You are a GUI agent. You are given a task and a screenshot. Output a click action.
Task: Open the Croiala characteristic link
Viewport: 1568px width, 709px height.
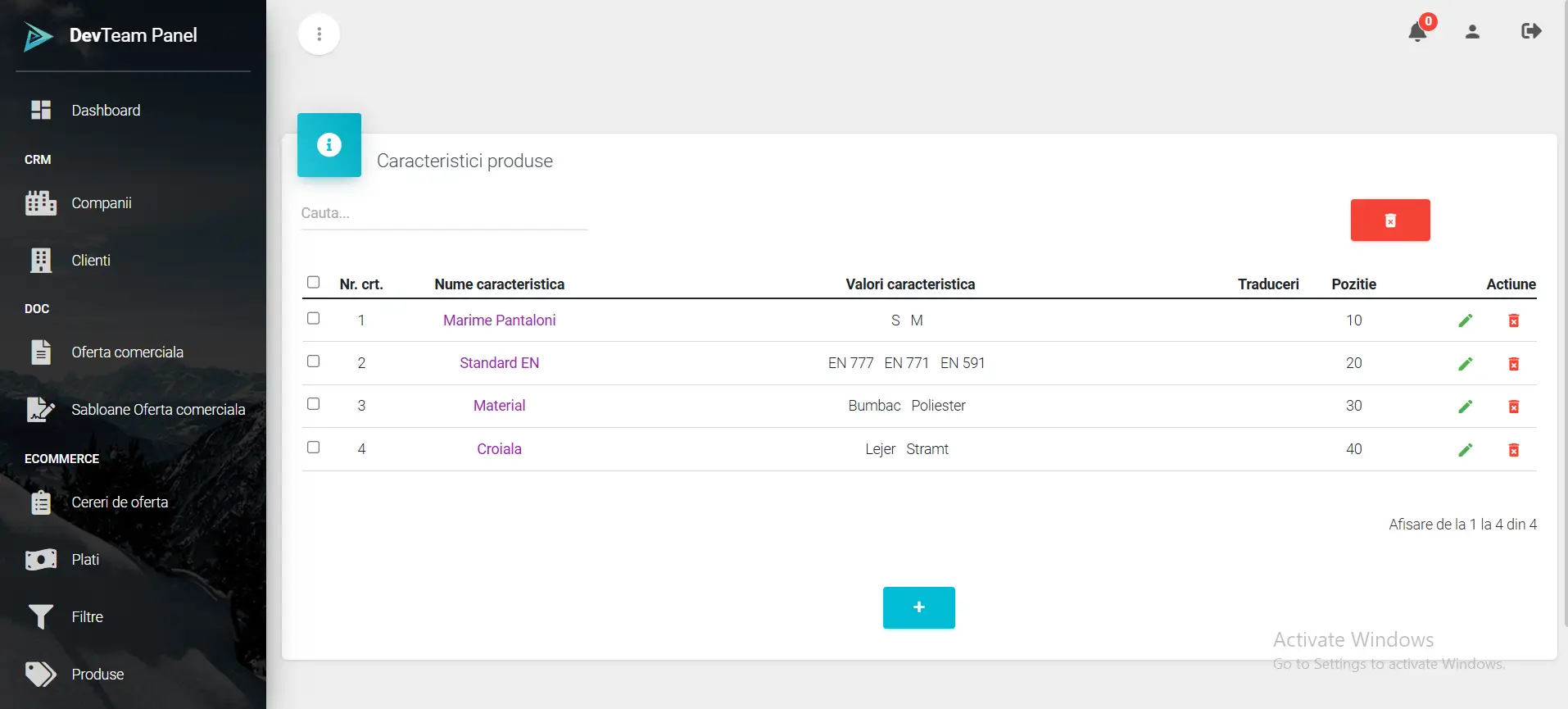[499, 449]
